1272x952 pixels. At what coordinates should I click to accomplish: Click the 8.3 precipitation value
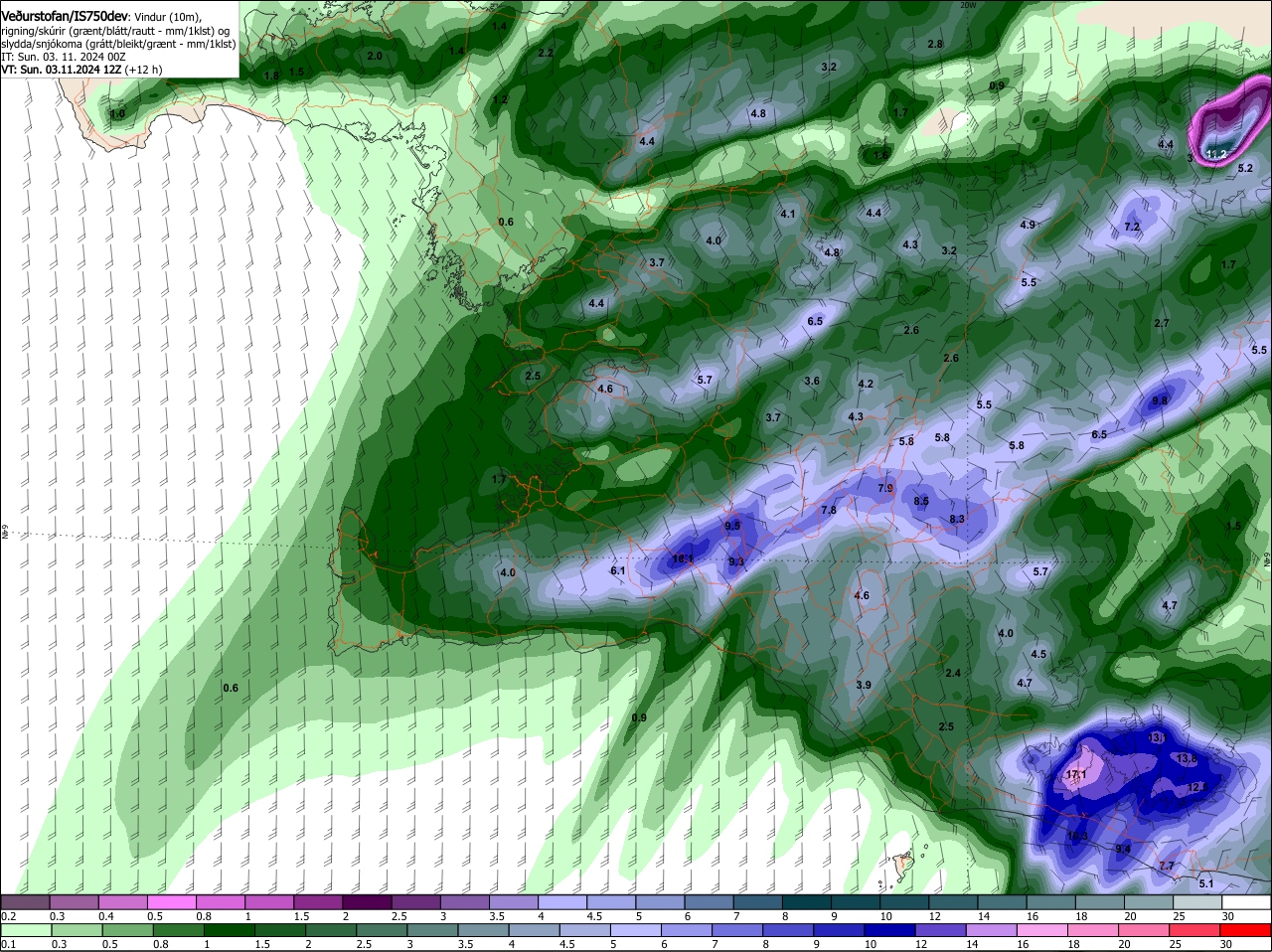click(x=957, y=519)
